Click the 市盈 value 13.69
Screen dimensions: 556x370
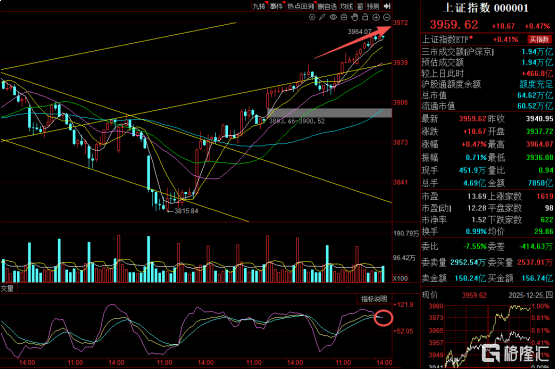[x=477, y=196]
